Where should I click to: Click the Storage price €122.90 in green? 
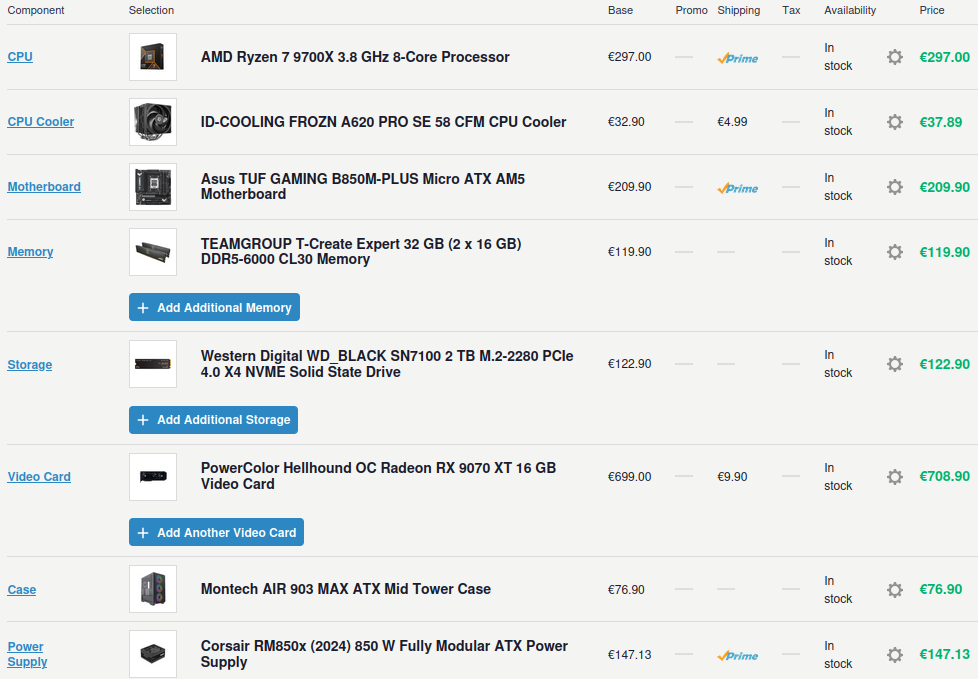click(944, 364)
